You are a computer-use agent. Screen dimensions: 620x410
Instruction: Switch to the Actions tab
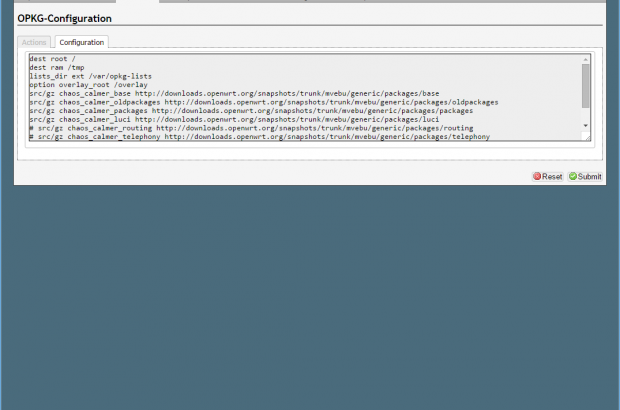[x=34, y=42]
